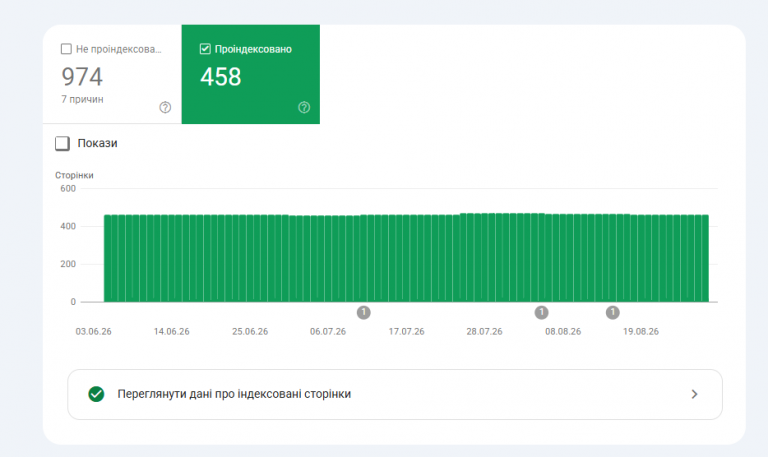The image size is (768, 457).
Task: Click the 06.07.26 date label
Action: click(x=328, y=332)
